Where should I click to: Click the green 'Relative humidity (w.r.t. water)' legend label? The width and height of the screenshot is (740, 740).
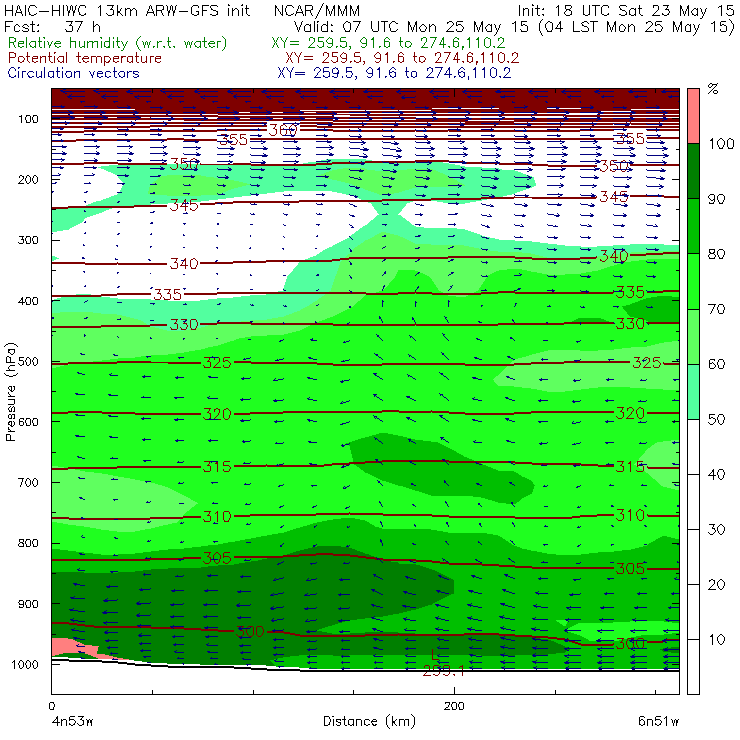(118, 43)
